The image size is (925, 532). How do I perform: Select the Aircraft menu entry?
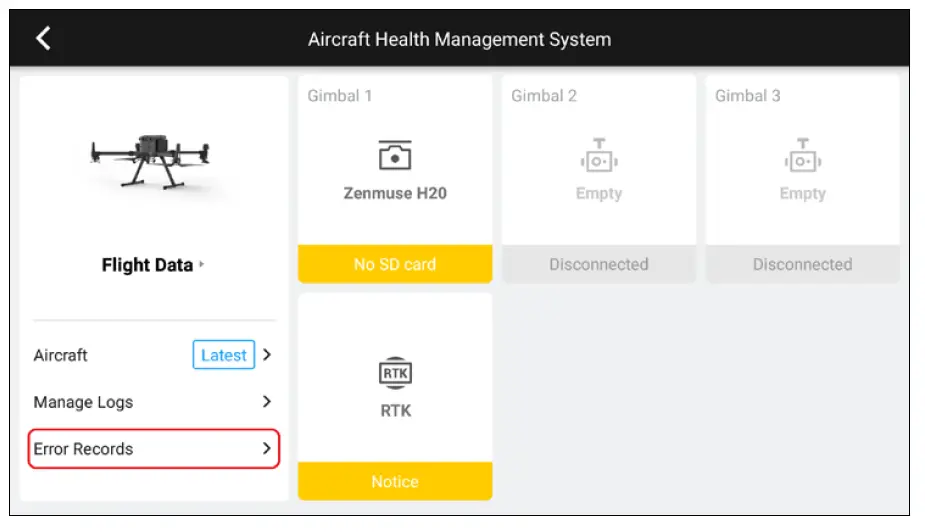[61, 355]
